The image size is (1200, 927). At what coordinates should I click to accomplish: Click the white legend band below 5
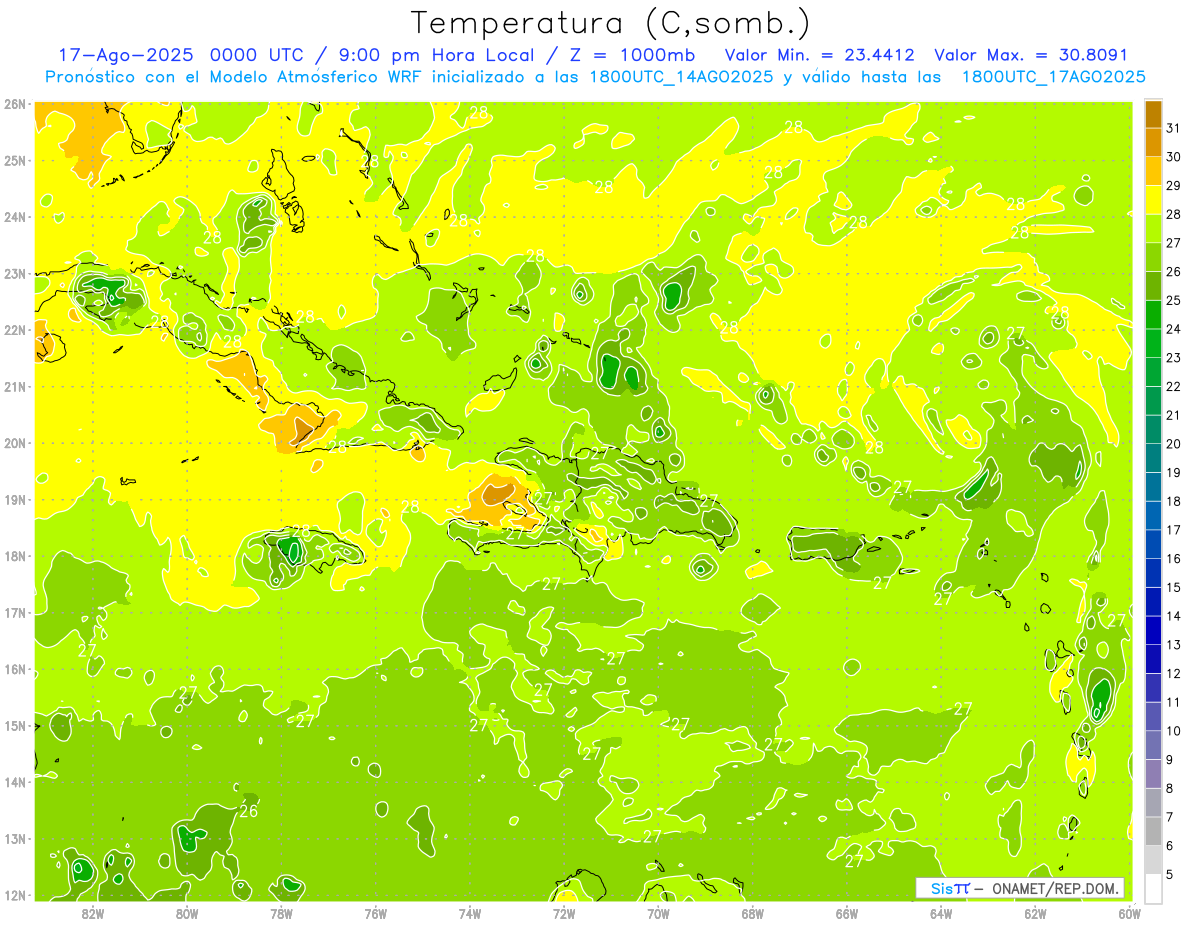click(1153, 888)
